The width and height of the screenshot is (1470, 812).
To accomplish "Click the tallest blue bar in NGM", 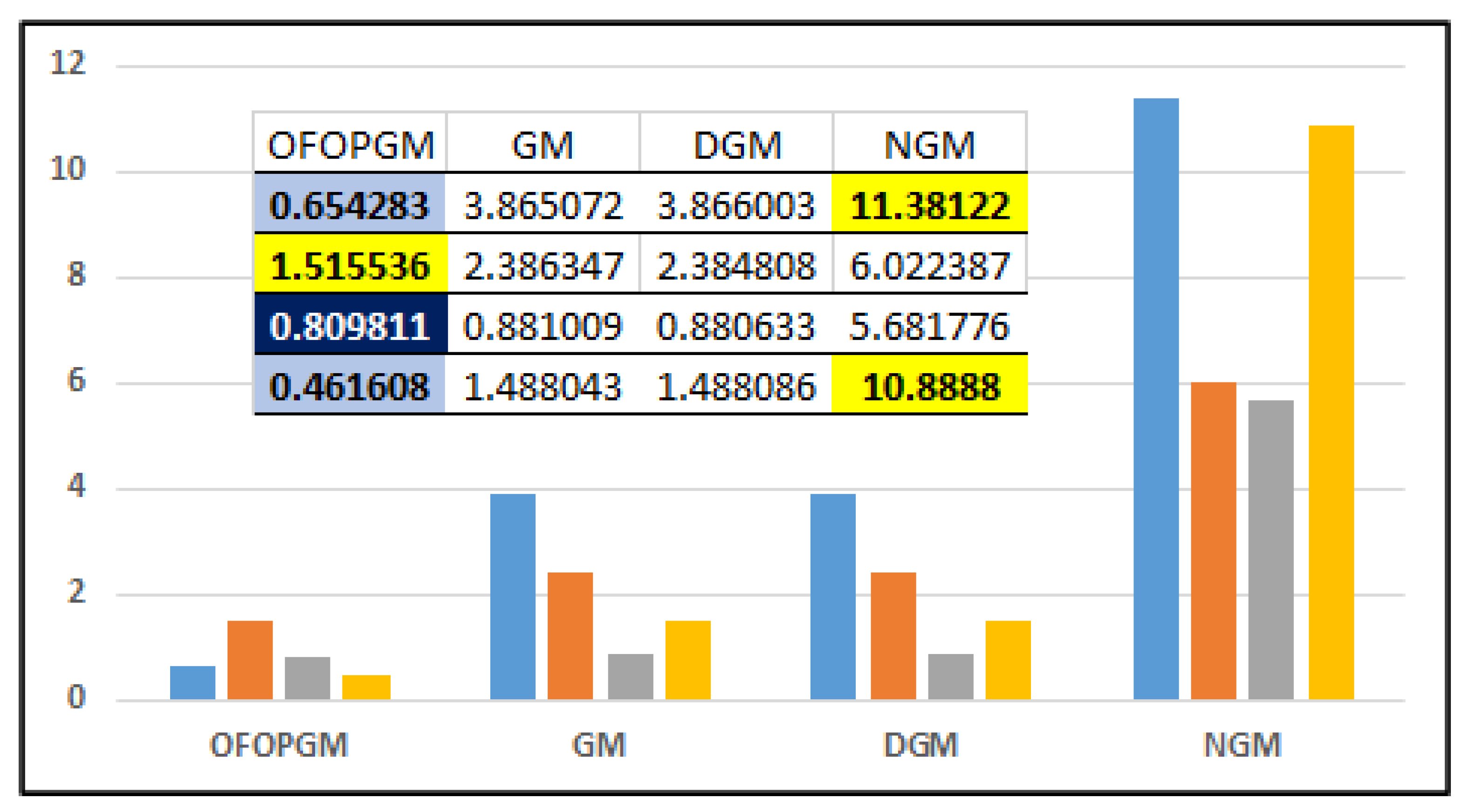I will (1155, 399).
